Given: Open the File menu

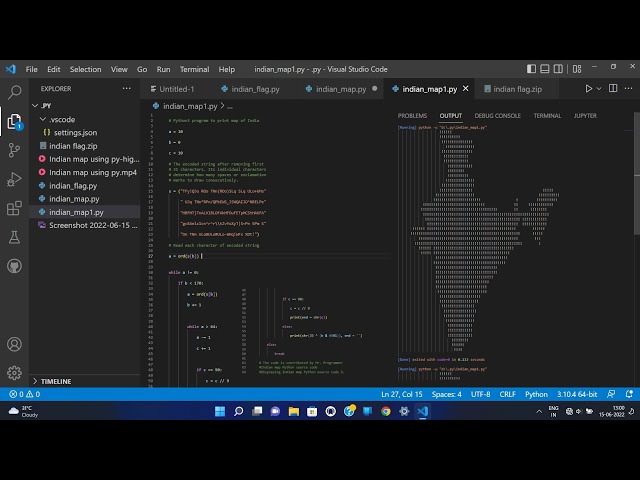Looking at the screenshot, I should pyautogui.click(x=31, y=69).
